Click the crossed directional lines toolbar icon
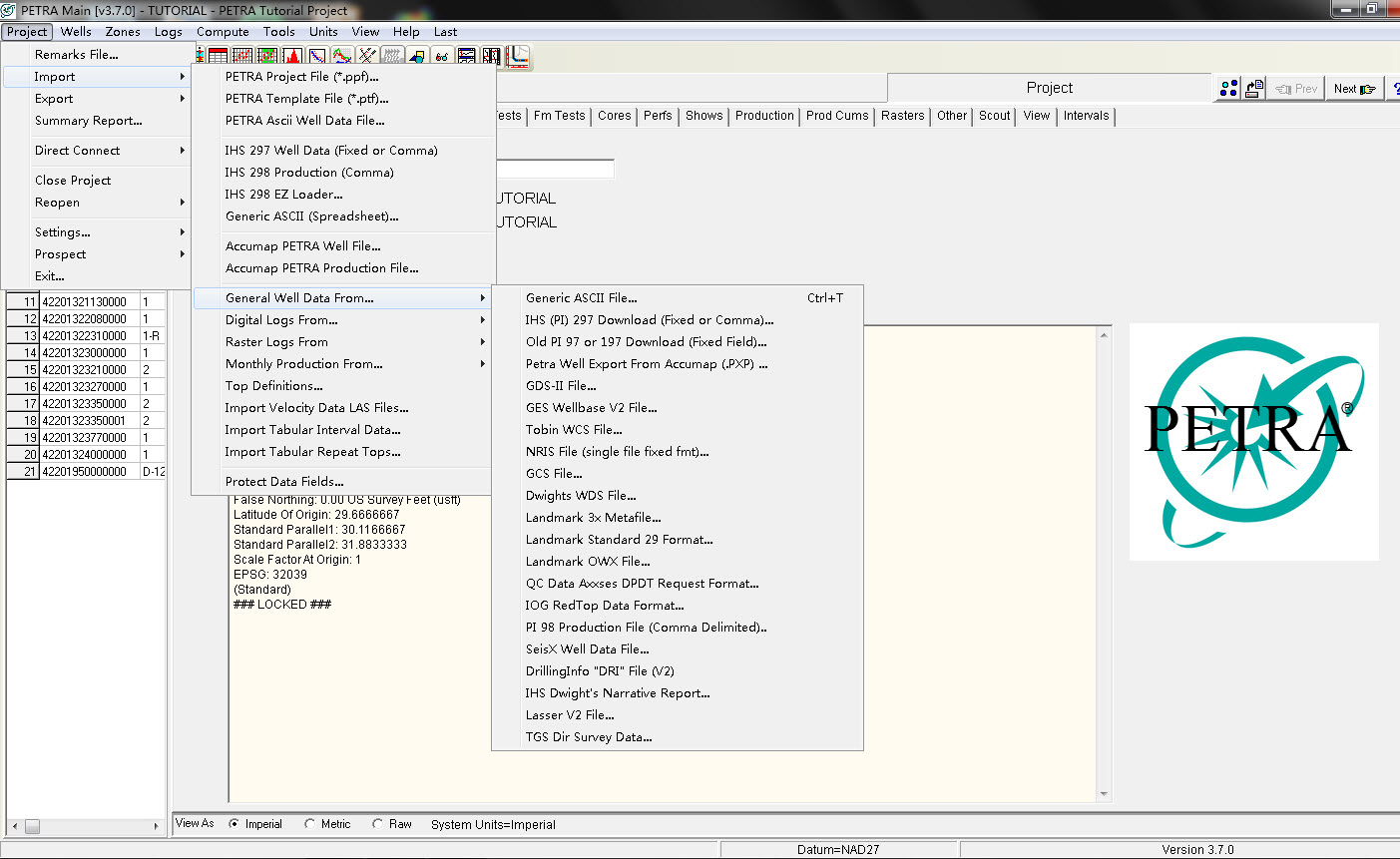The width and height of the screenshot is (1400, 859). click(x=367, y=56)
